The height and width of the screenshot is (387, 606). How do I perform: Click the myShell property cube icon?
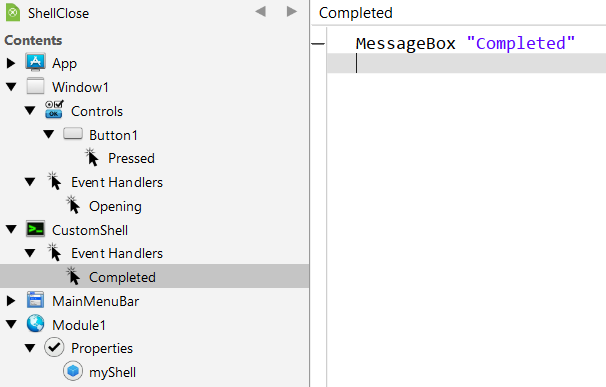(73, 371)
